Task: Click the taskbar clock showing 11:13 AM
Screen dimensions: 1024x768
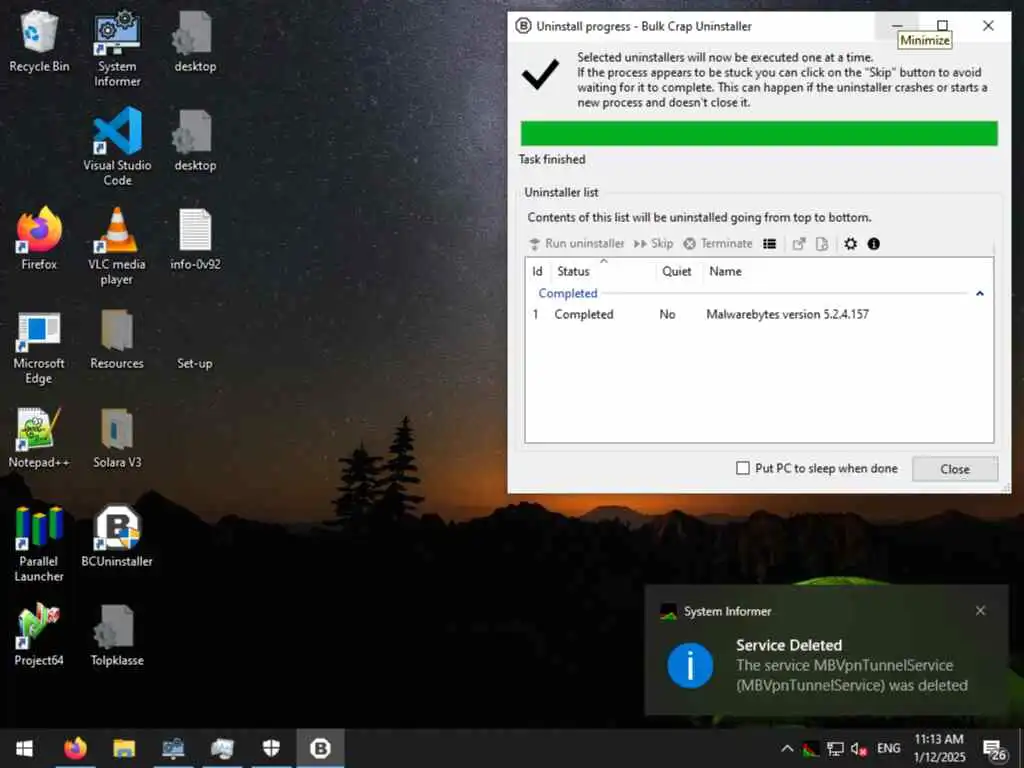Action: point(938,748)
